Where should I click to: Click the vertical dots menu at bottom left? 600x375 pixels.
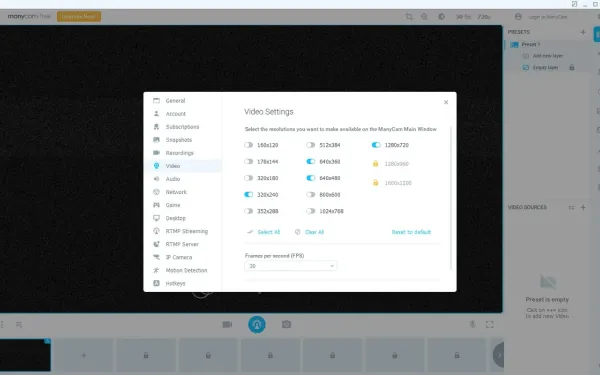tap(2, 324)
